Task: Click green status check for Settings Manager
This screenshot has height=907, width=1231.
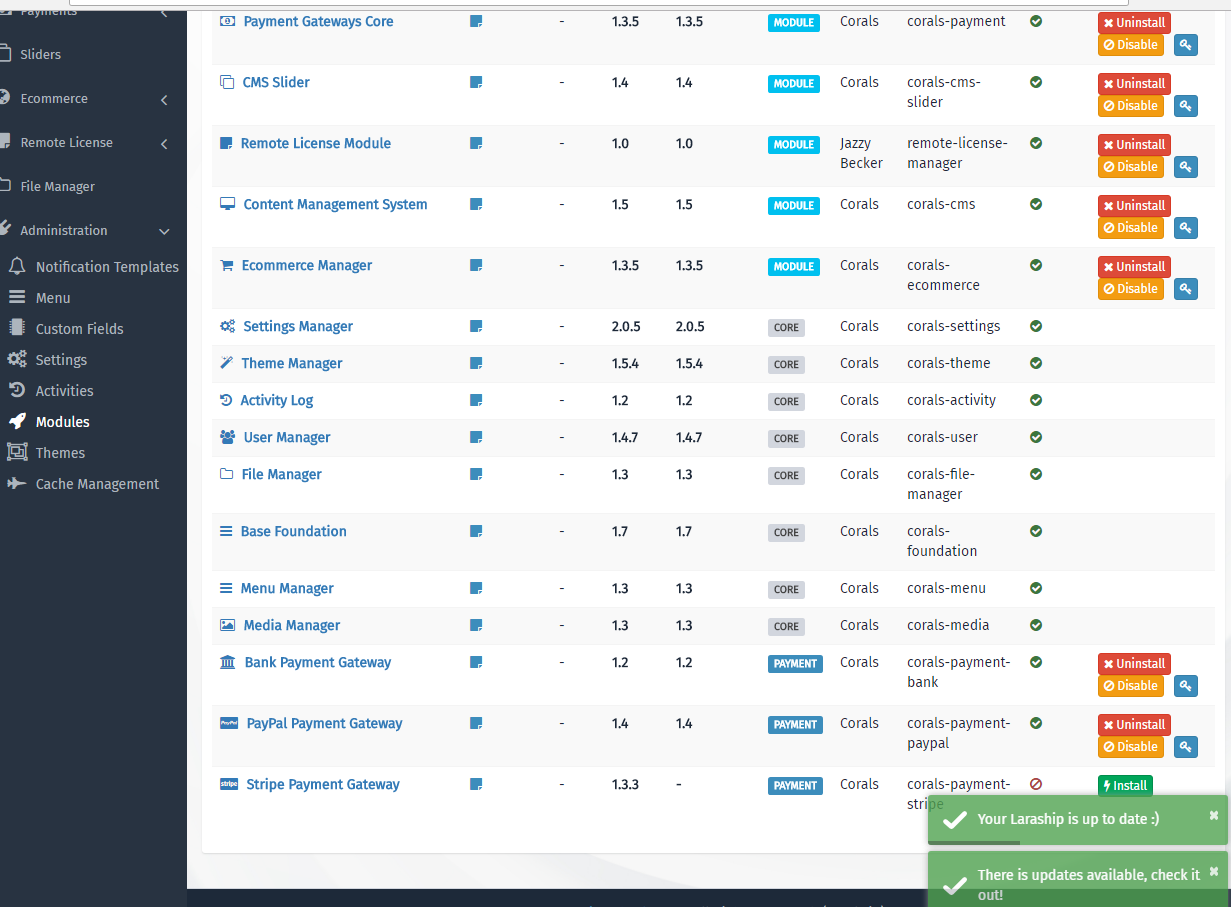Action: click(x=1036, y=326)
